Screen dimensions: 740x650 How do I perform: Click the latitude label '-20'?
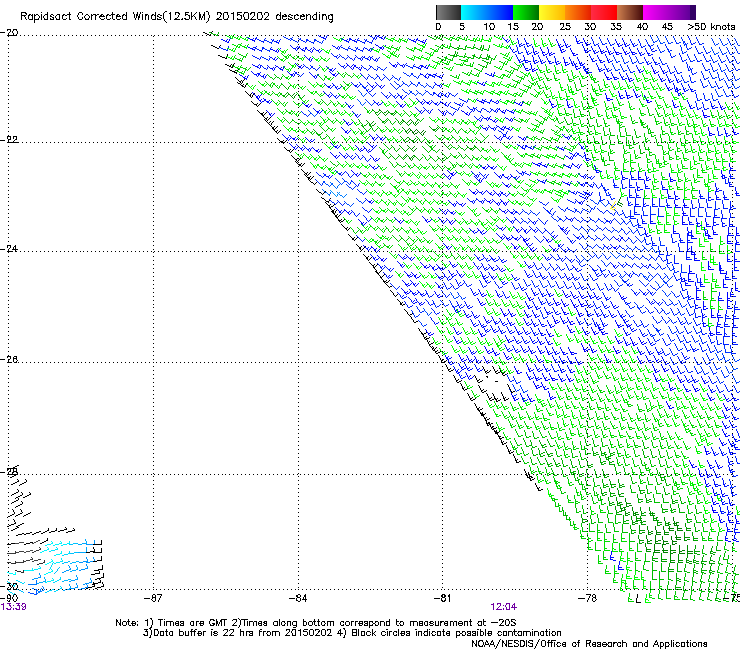coord(9,33)
